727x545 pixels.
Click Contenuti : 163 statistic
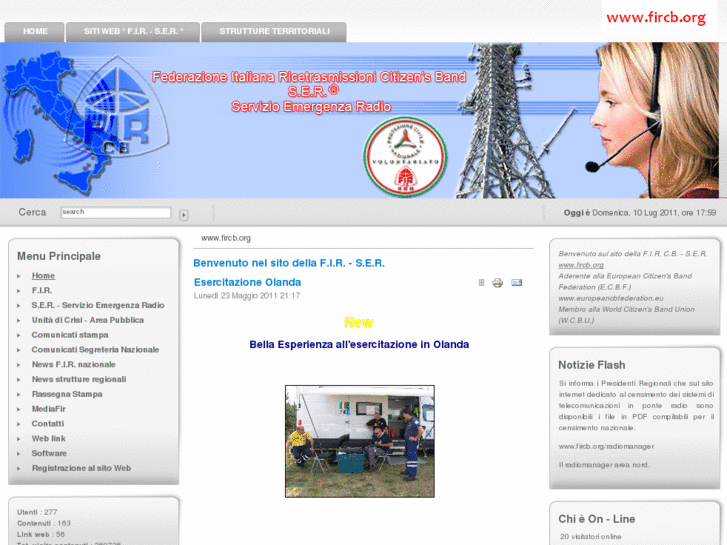coord(44,523)
